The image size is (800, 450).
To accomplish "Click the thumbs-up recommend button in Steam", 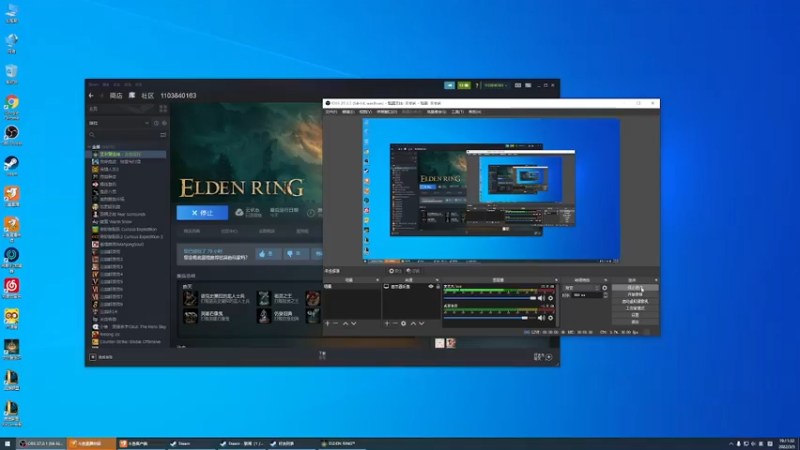I will click(267, 254).
